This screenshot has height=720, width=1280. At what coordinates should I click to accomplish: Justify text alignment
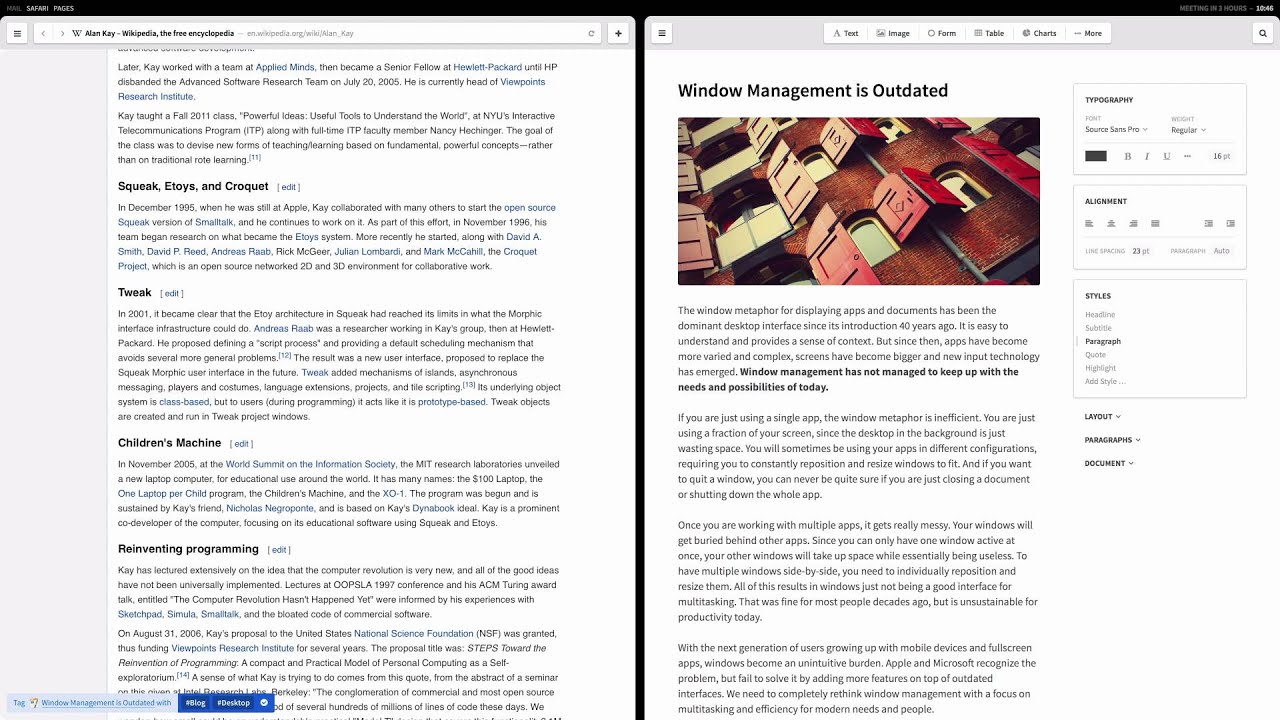coord(1155,224)
